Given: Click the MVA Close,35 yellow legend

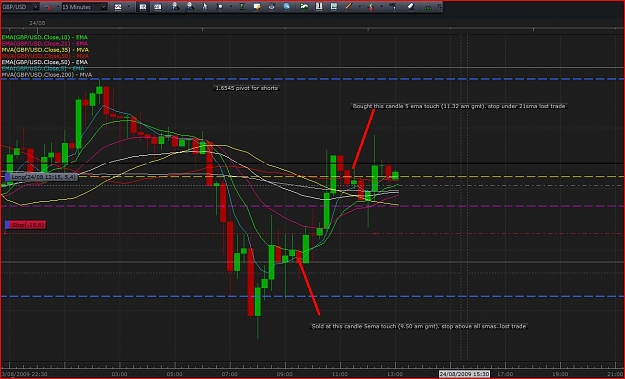Looking at the screenshot, I should pos(45,50).
